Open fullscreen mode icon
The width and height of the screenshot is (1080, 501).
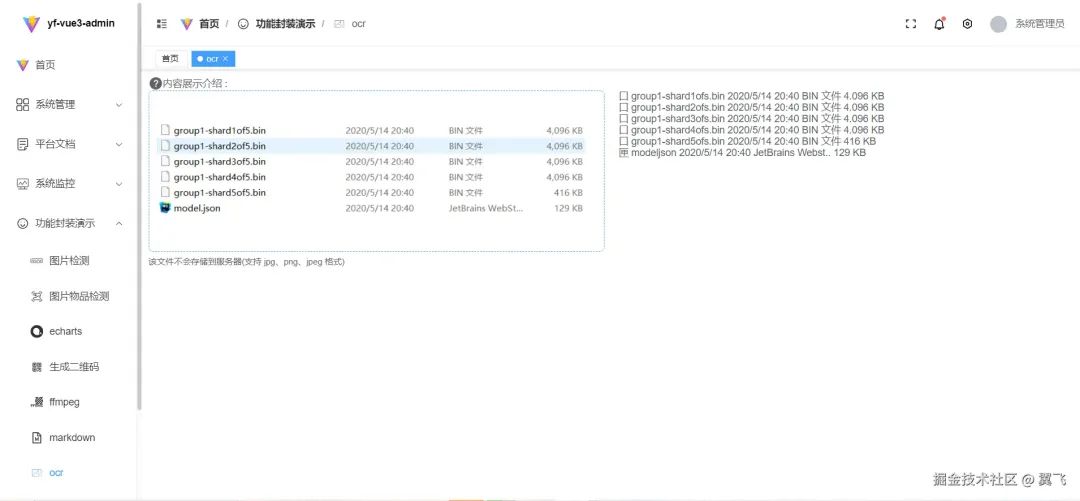pos(911,23)
